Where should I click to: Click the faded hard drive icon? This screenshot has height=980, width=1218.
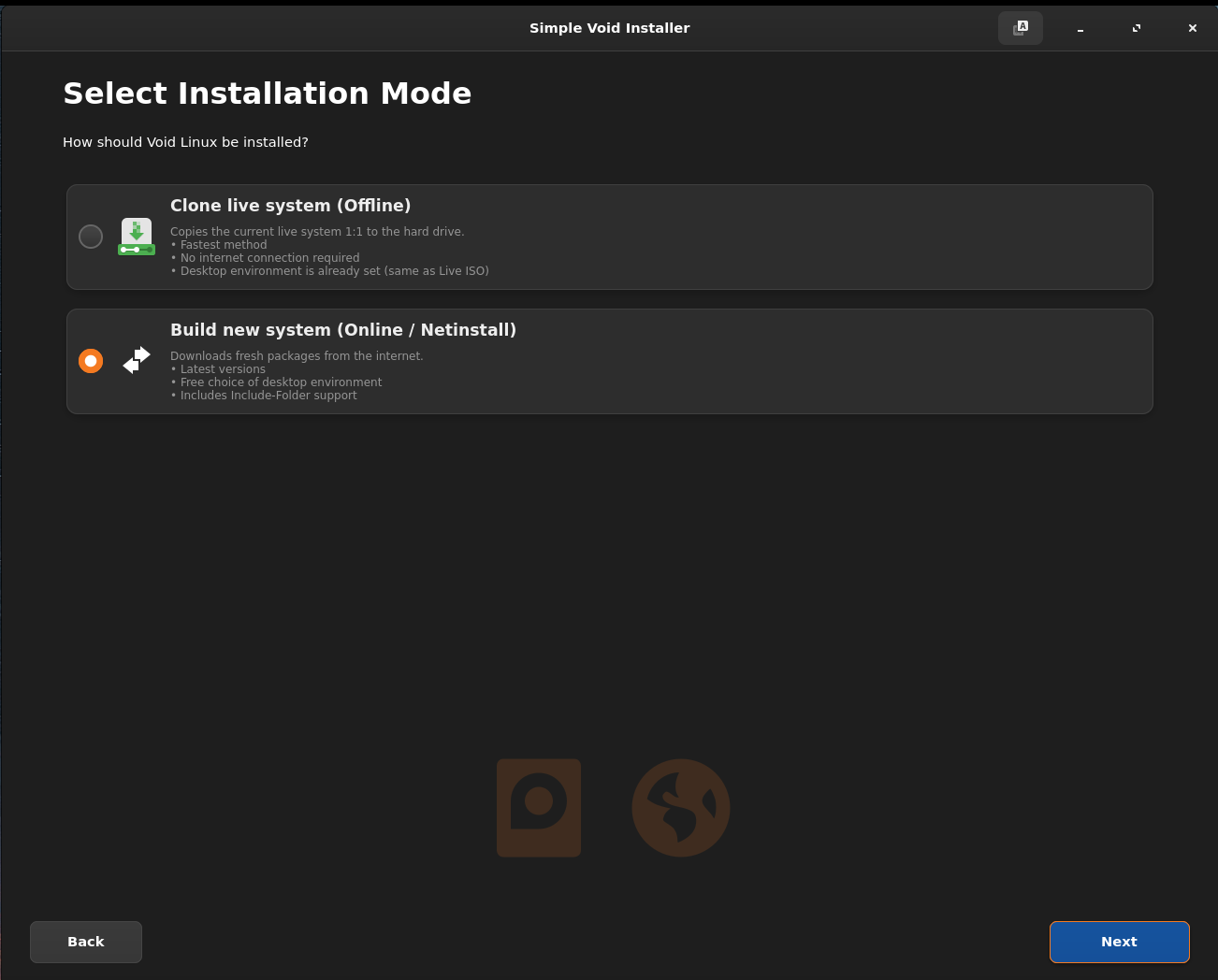pos(539,808)
